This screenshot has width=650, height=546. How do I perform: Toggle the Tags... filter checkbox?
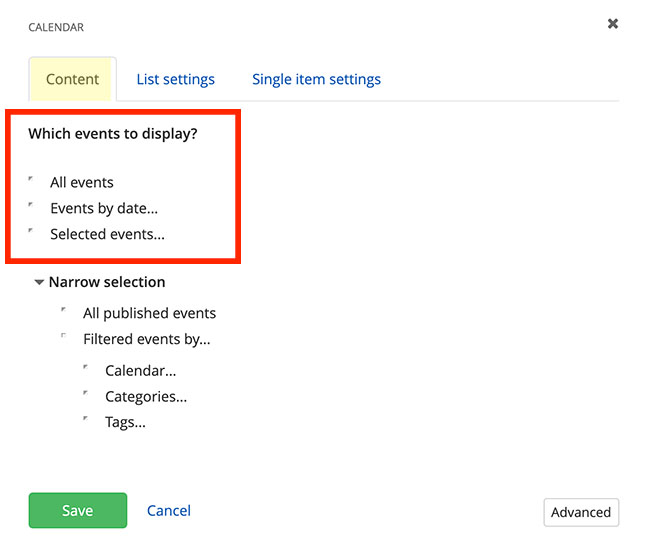pos(87,420)
